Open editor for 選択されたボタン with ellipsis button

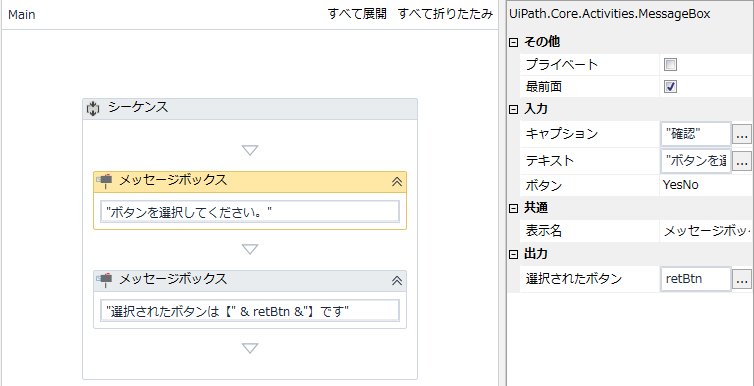(x=741, y=278)
